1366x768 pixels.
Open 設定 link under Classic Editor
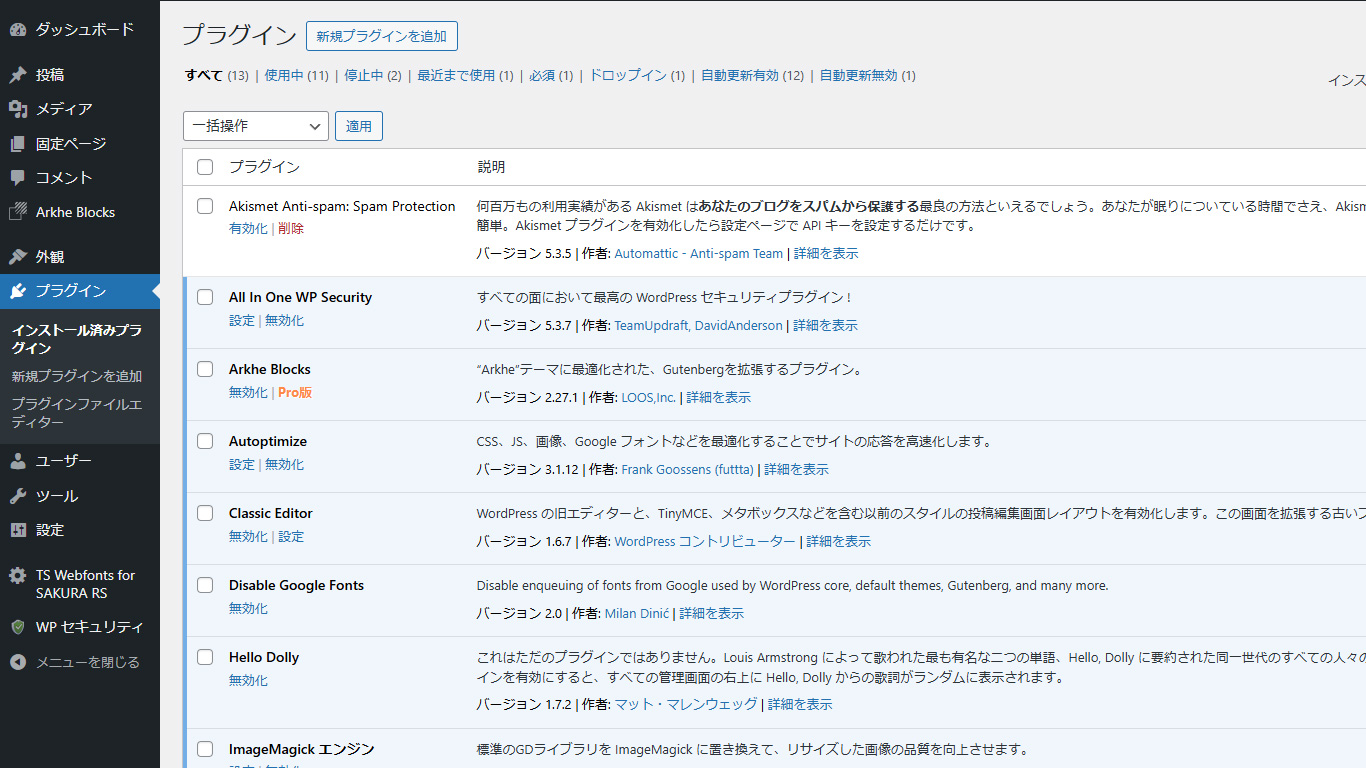291,536
